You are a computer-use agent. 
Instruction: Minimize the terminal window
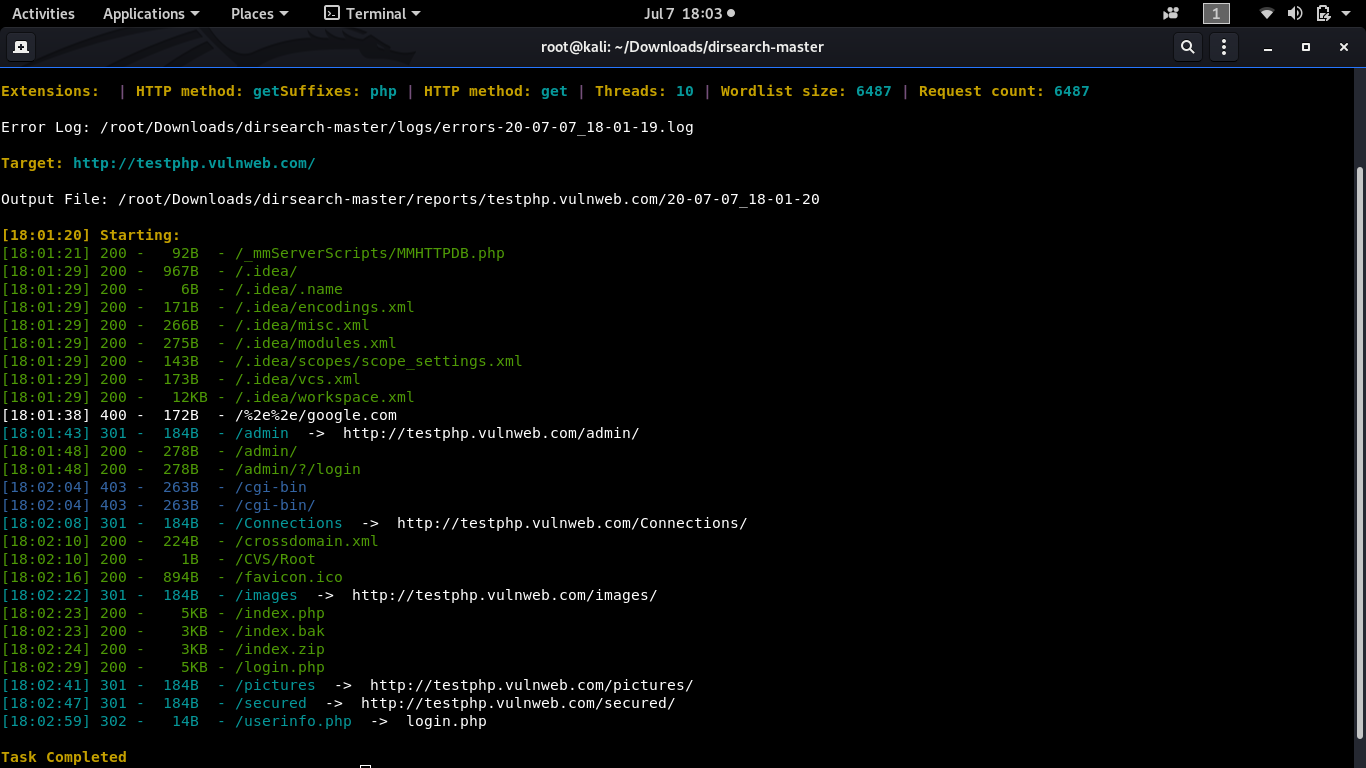[x=1268, y=47]
